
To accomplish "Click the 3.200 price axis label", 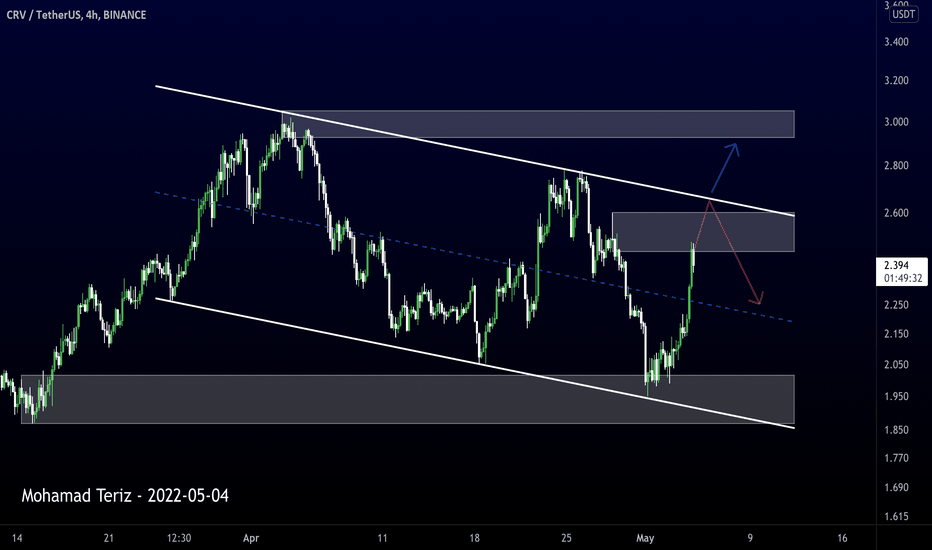I will pyautogui.click(x=896, y=81).
